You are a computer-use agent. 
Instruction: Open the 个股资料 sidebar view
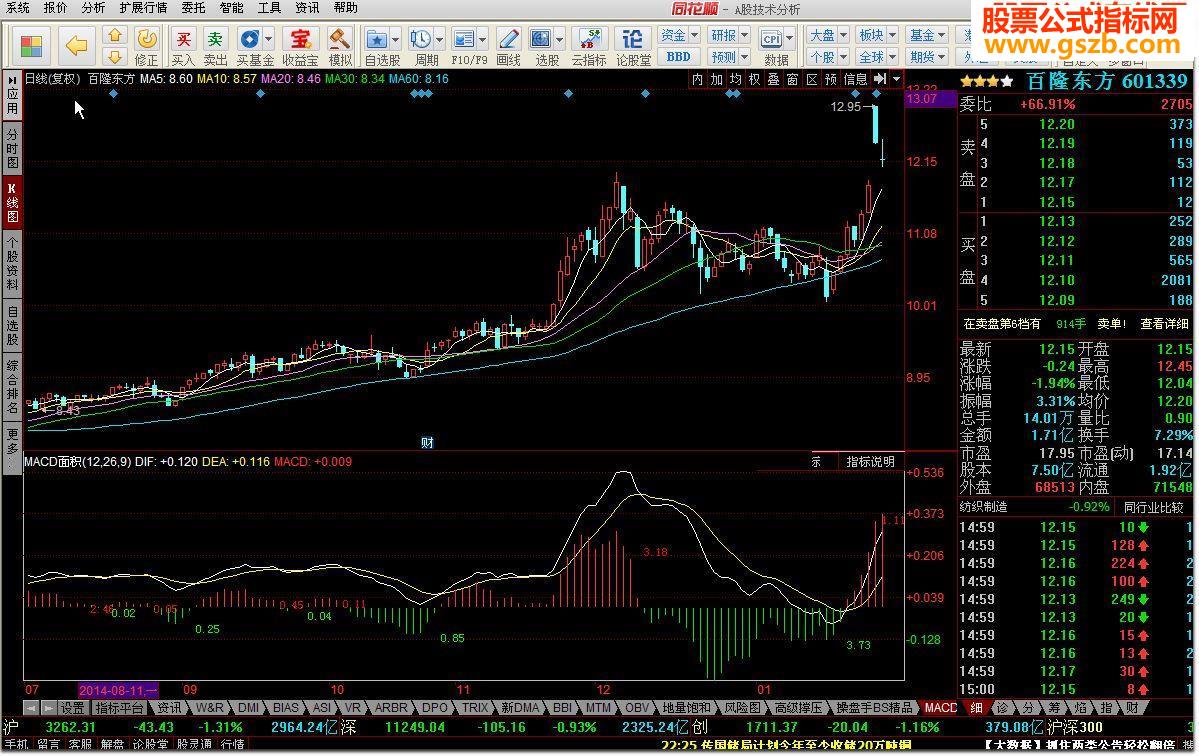[13, 264]
